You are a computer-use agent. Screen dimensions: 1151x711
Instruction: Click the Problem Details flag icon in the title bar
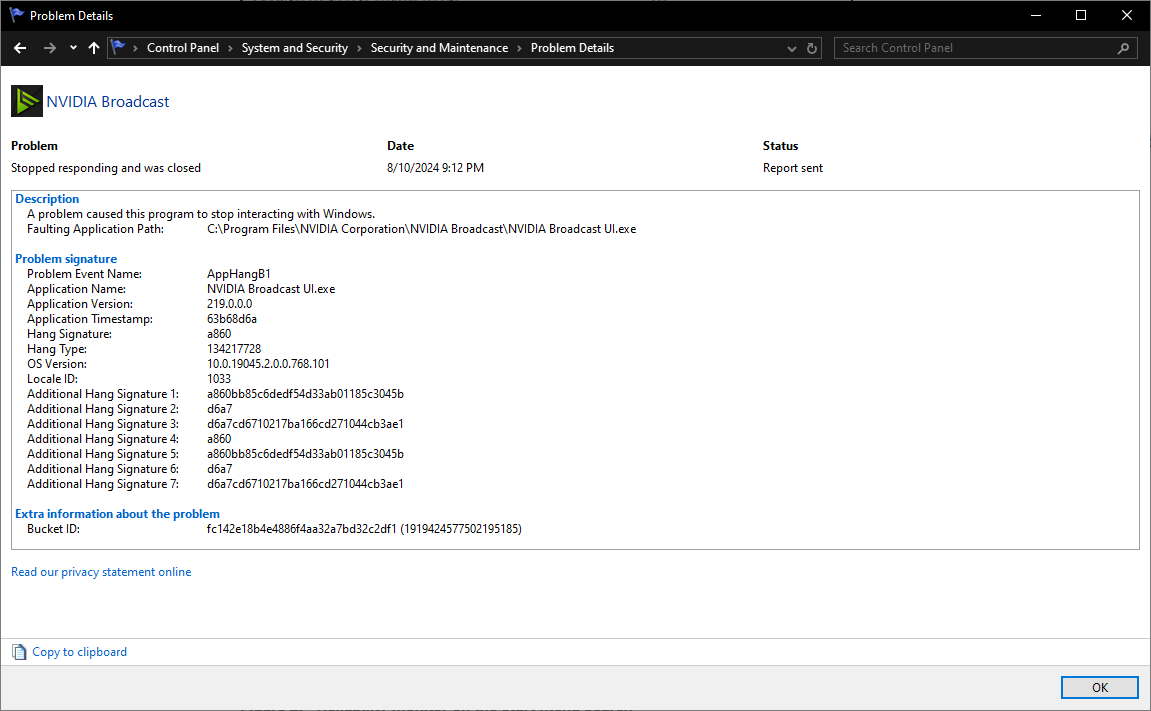coord(16,15)
